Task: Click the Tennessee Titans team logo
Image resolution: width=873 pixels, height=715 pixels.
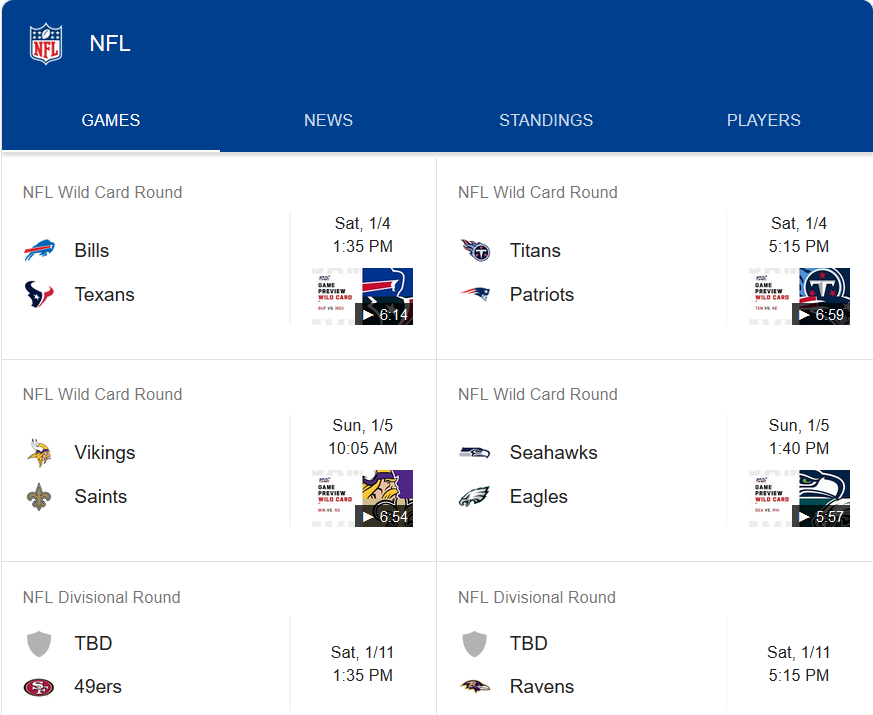Action: (475, 250)
